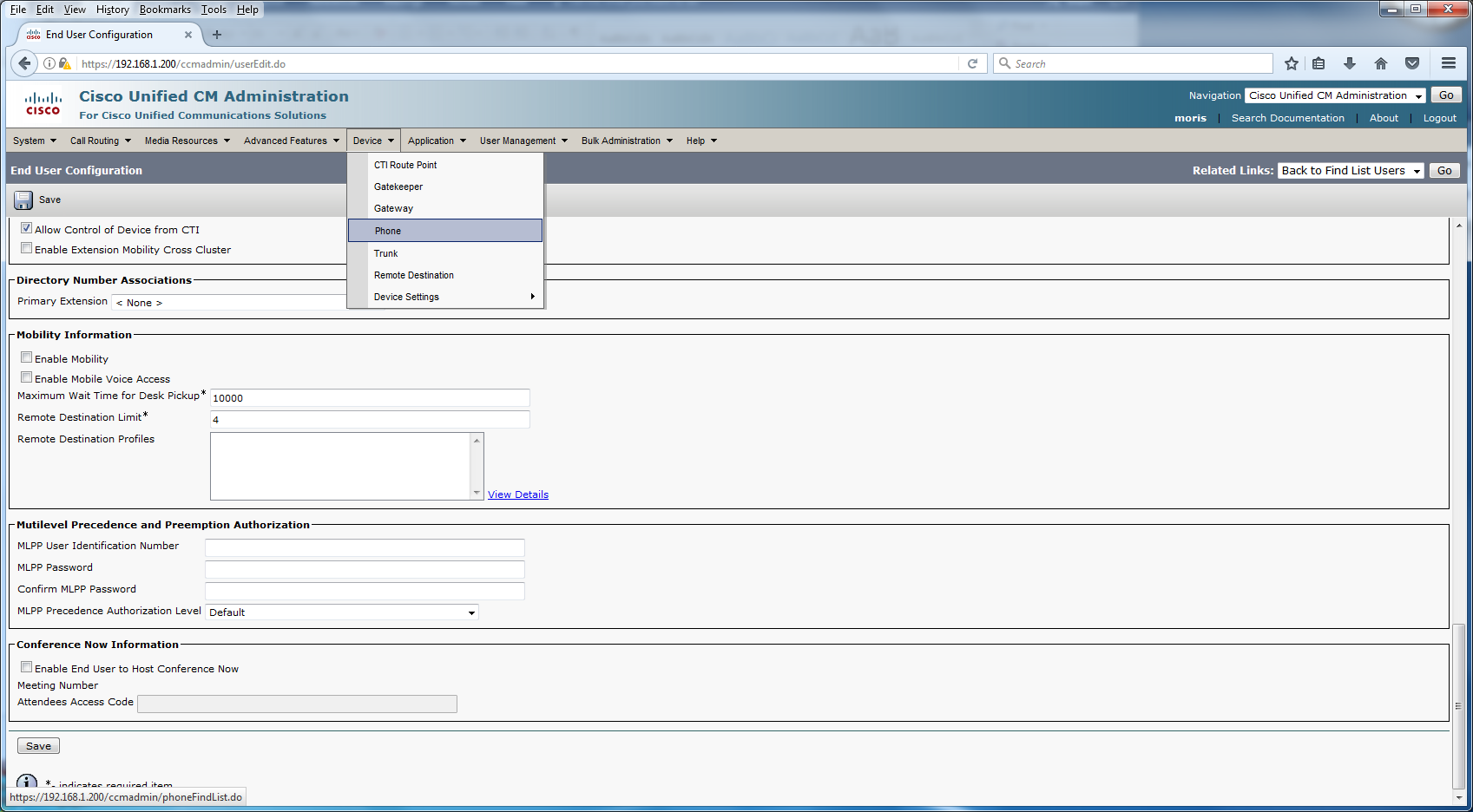This screenshot has width=1473, height=812.
Task: Click the Cisco logo
Action: (43, 104)
